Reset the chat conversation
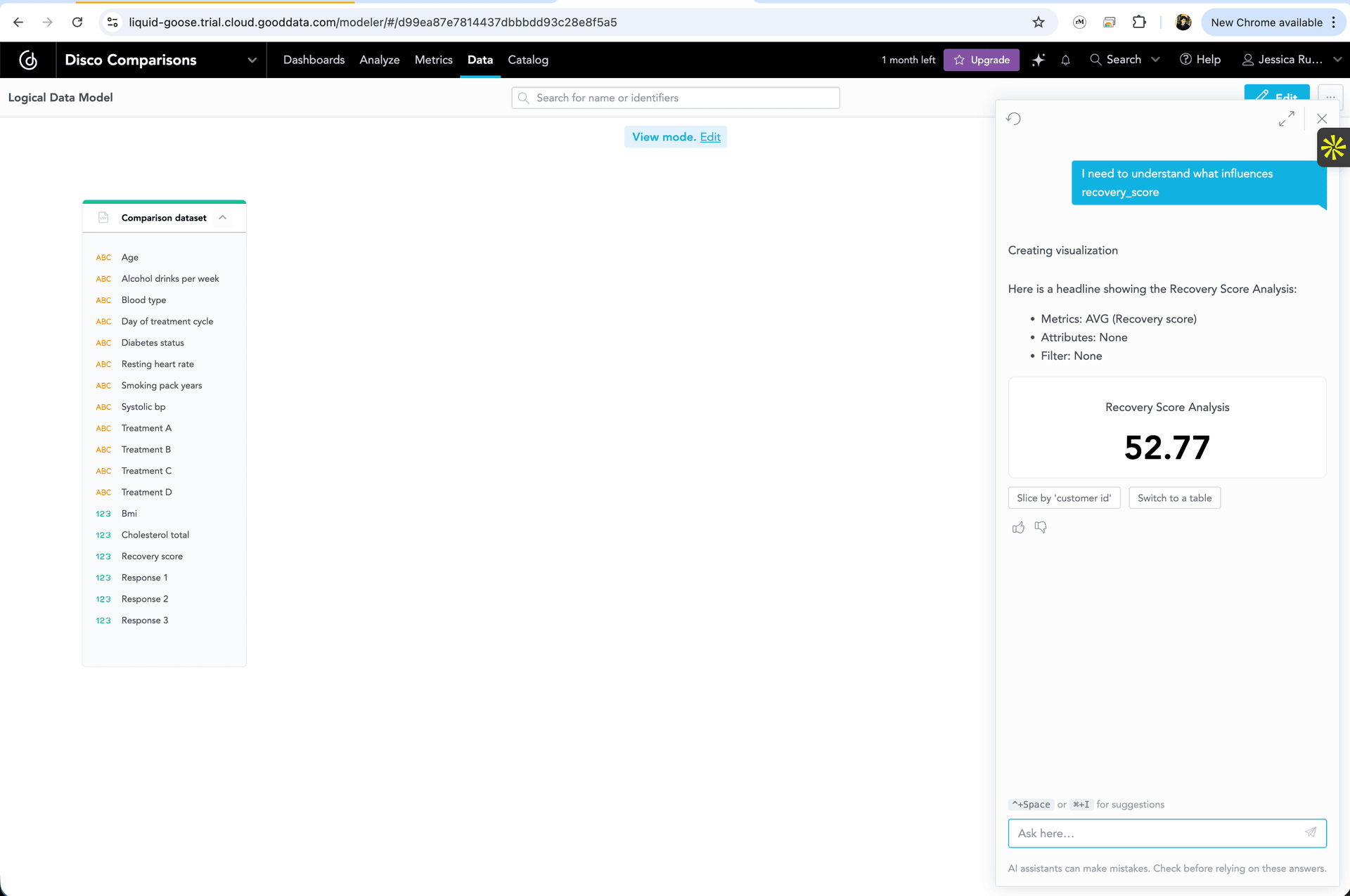1350x896 pixels. click(1013, 119)
